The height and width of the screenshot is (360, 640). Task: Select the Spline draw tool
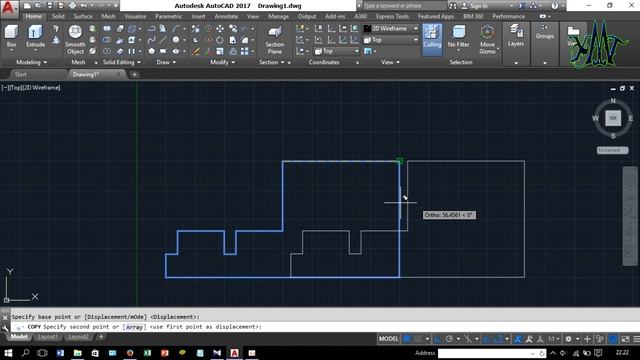(151, 40)
